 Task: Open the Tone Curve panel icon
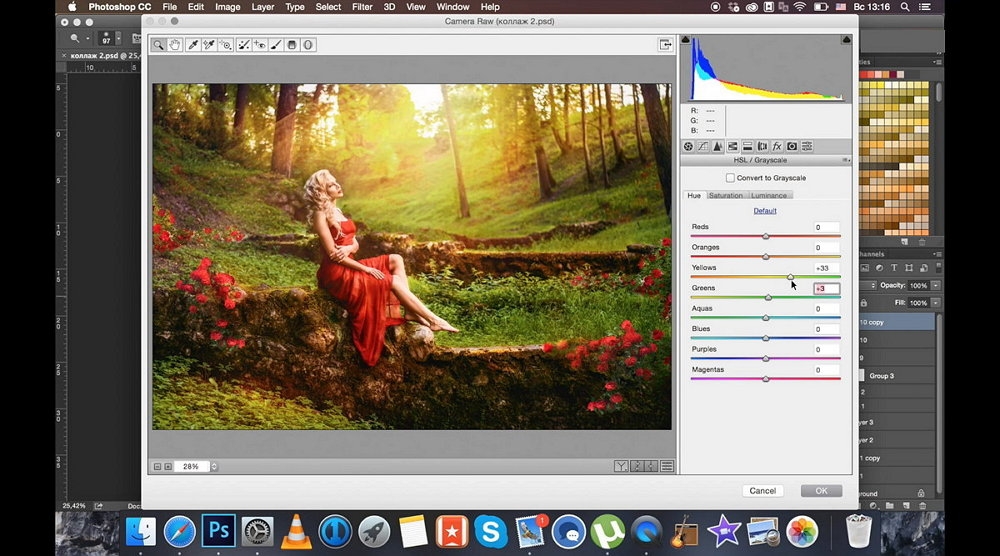click(703, 146)
